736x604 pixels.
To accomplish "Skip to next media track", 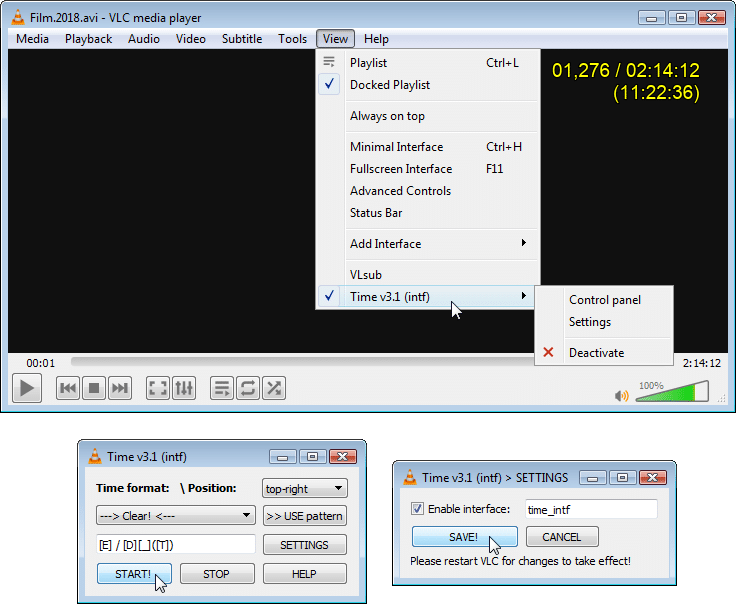I will click(x=120, y=388).
